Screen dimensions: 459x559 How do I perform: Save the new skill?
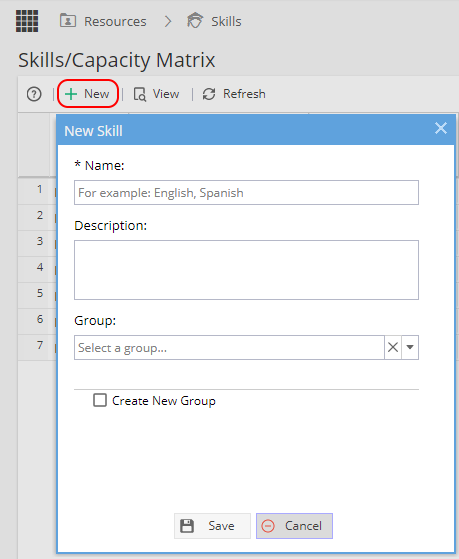[x=212, y=526]
